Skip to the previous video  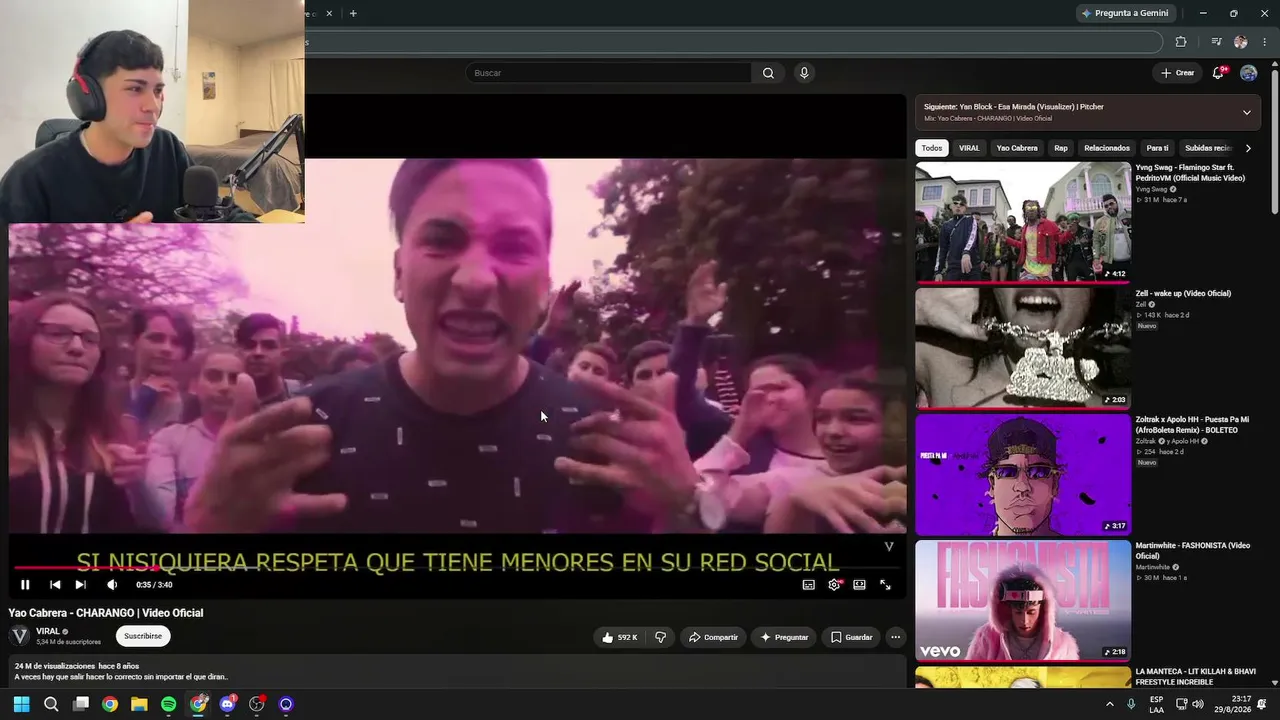55,585
